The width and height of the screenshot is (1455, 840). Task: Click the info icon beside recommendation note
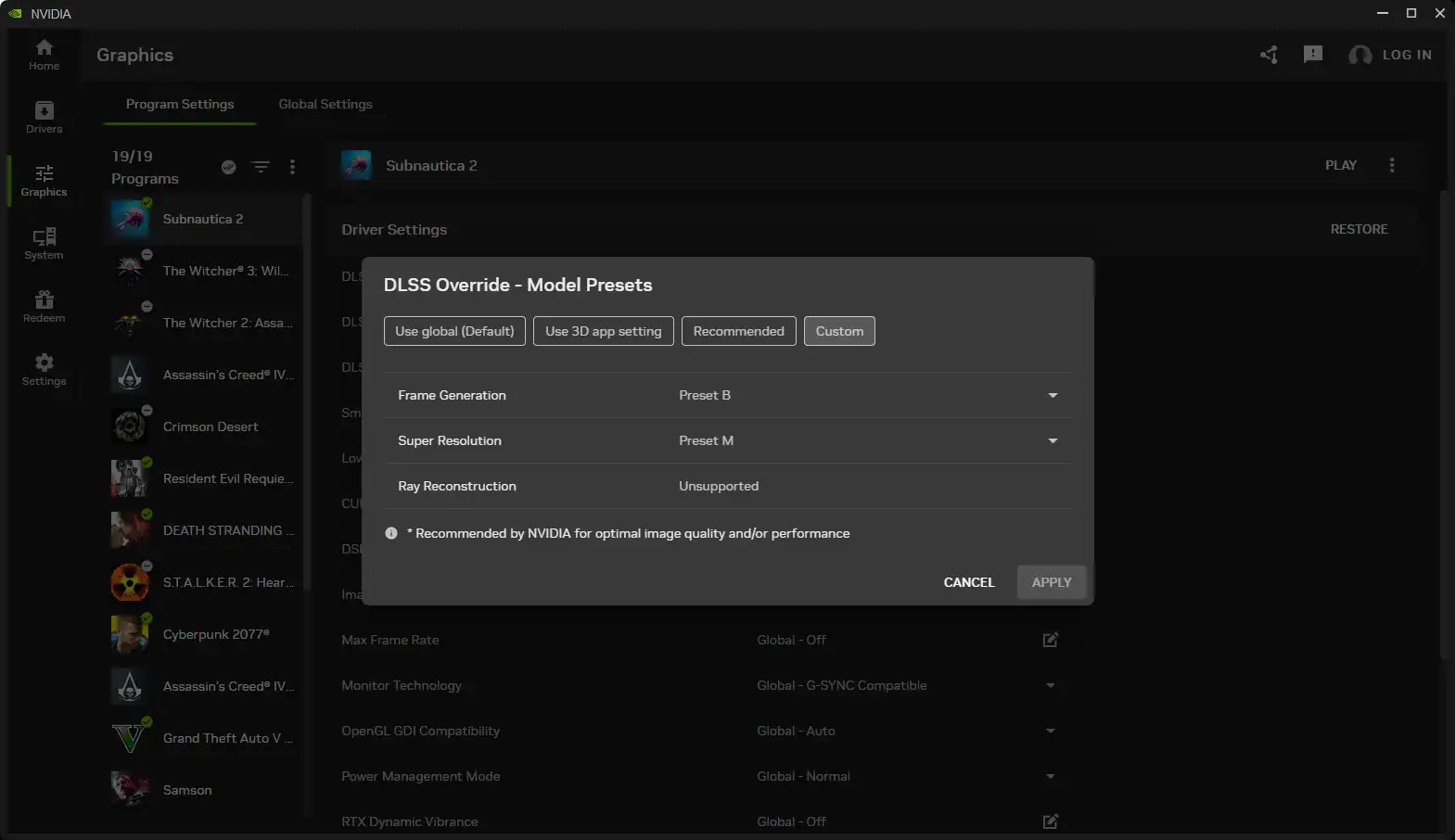point(391,533)
